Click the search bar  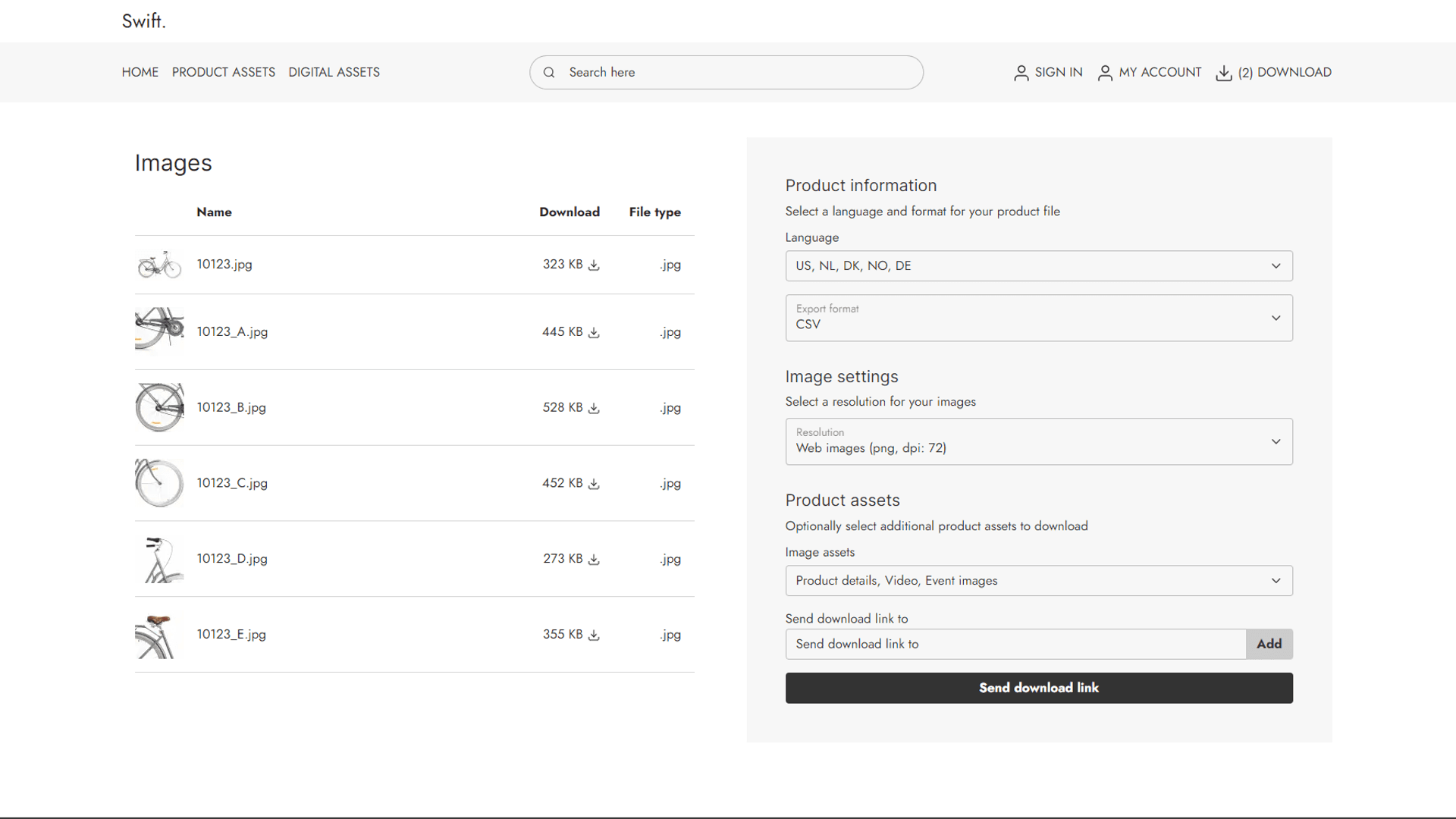pos(727,72)
